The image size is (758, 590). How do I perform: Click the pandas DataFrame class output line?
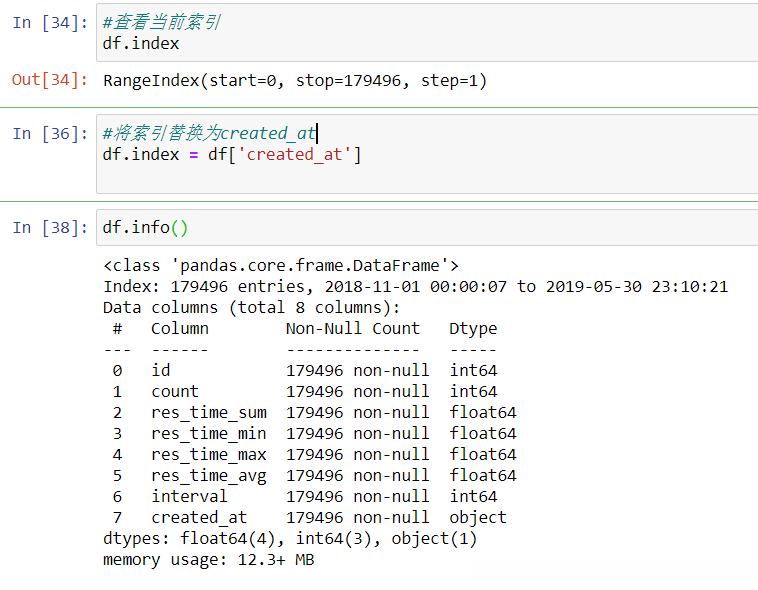click(280, 265)
